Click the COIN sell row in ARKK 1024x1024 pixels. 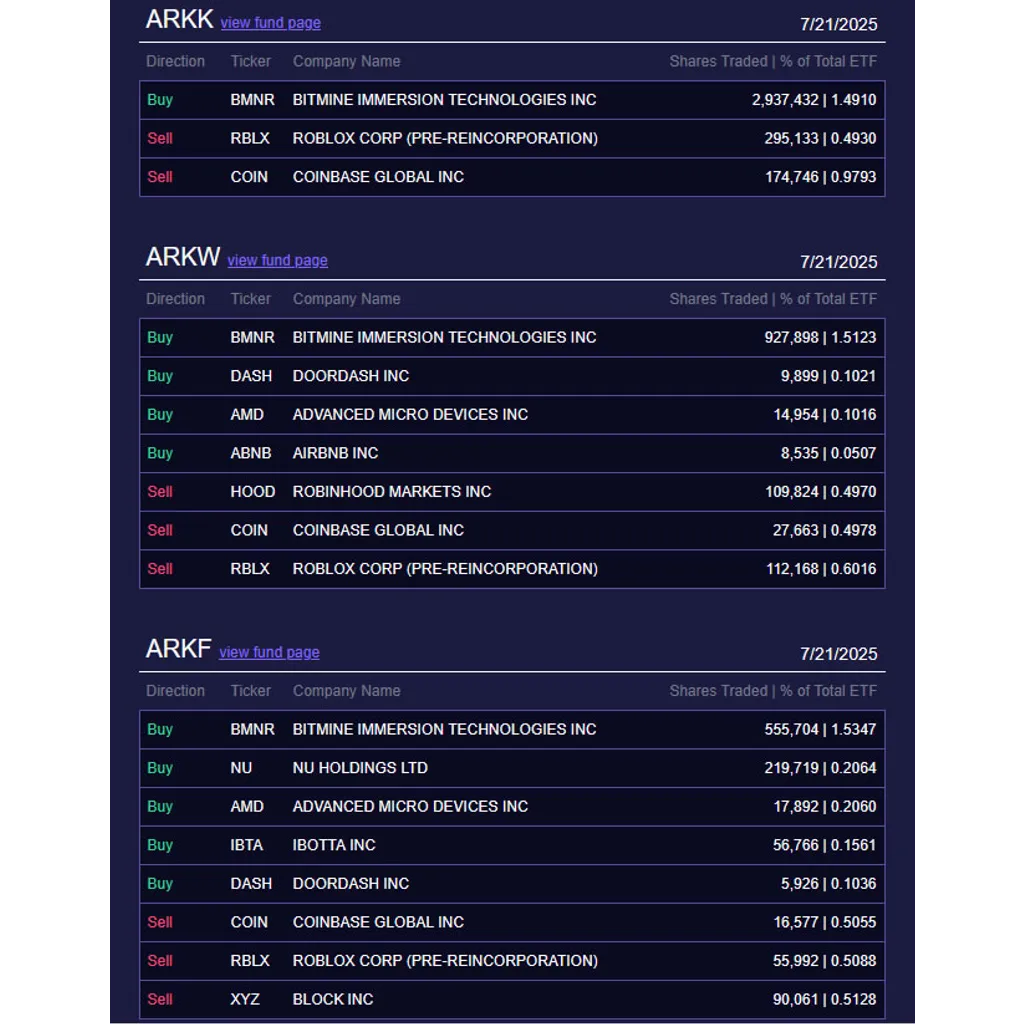coord(512,177)
